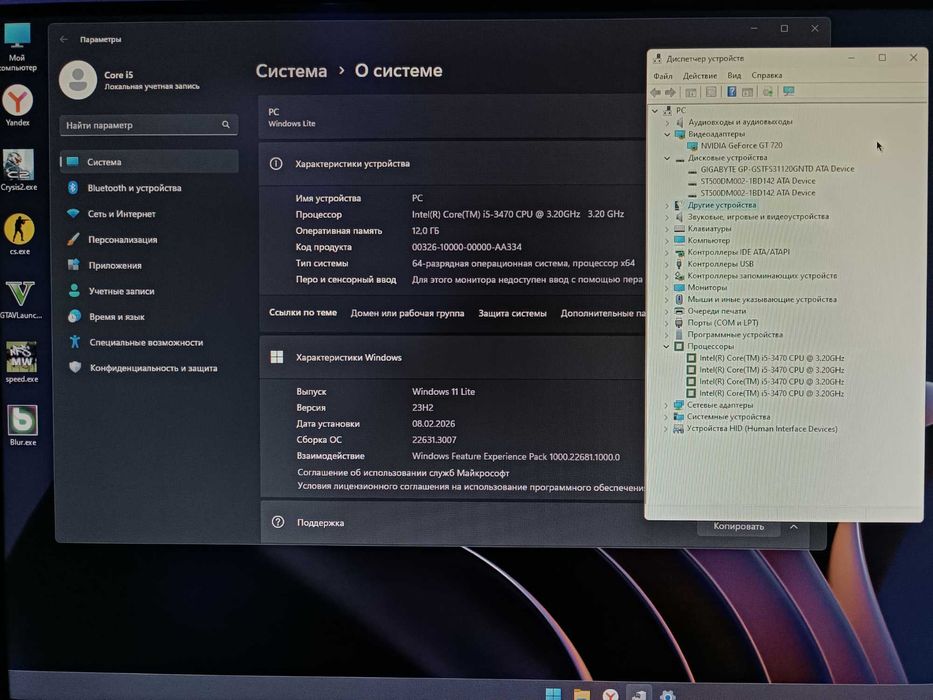Image resolution: width=933 pixels, height=700 pixels.
Task: Go back using Settings back arrow
Action: (64, 39)
